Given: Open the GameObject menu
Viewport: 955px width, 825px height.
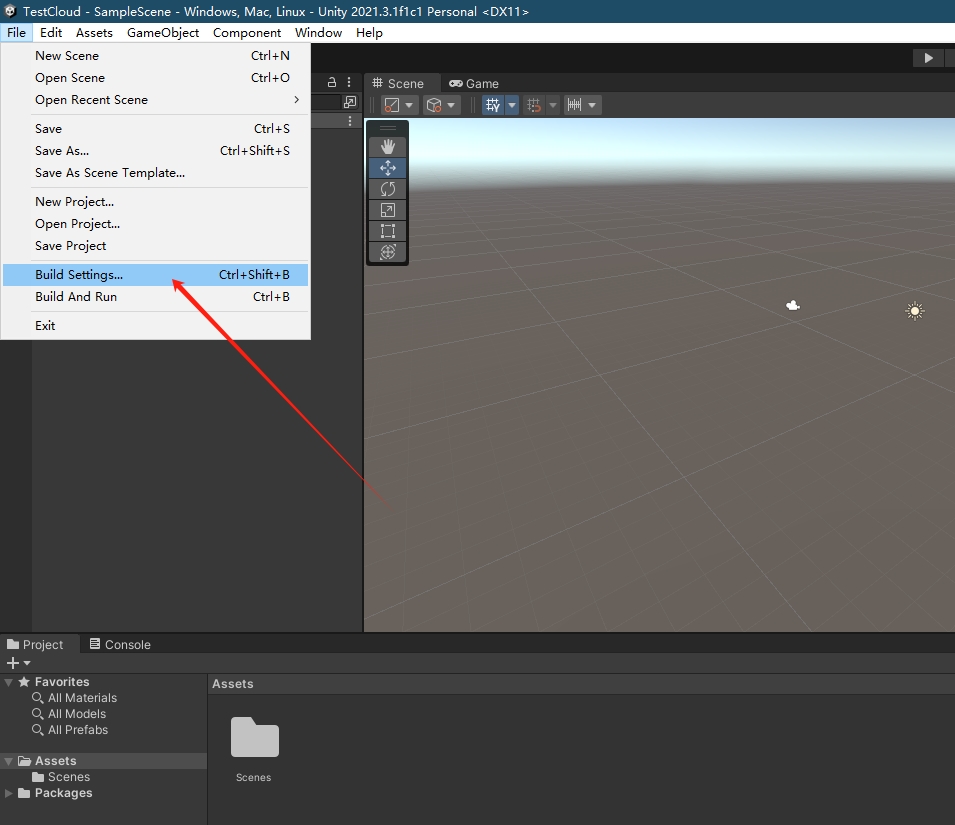Looking at the screenshot, I should [163, 33].
